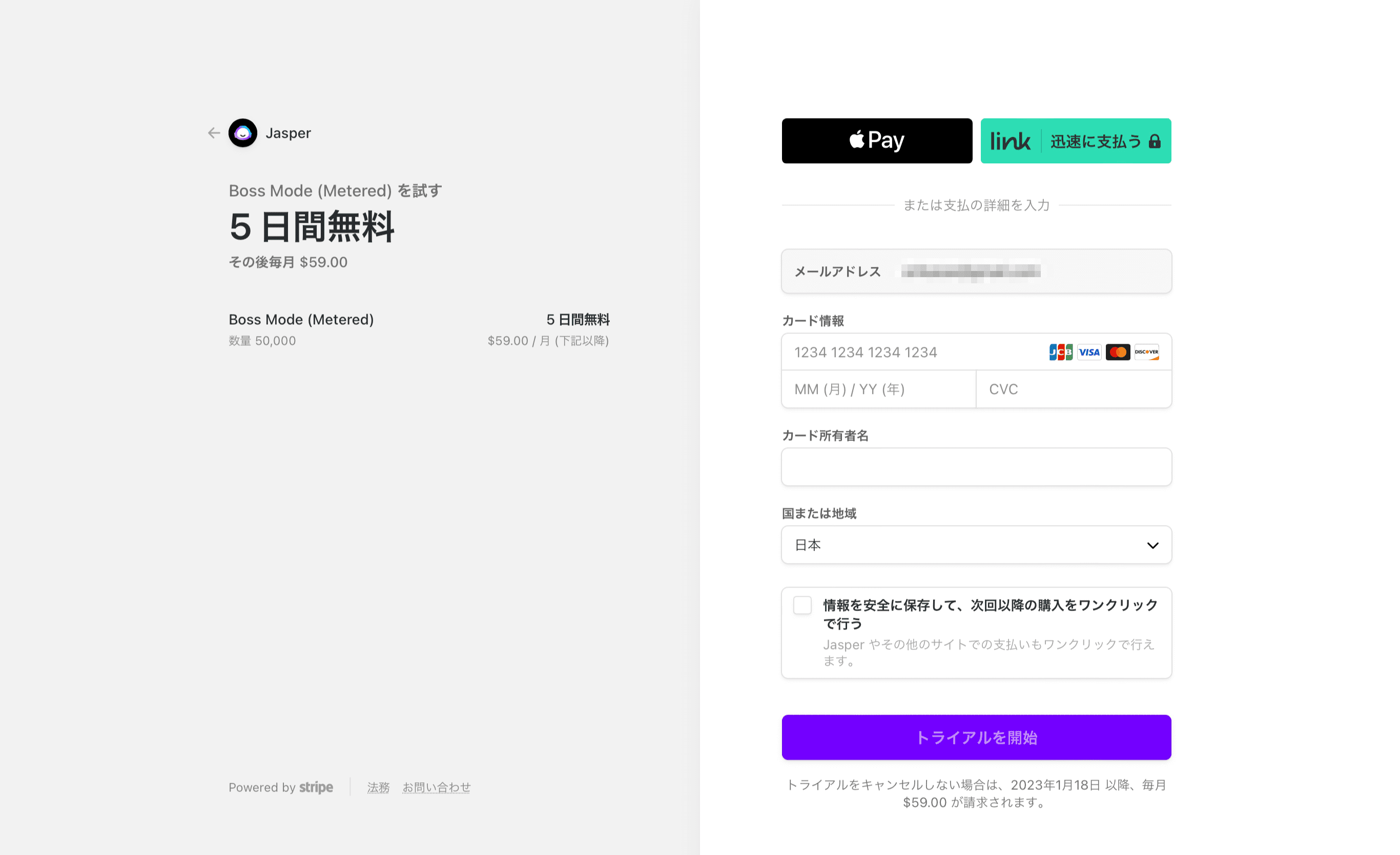The height and width of the screenshot is (855, 1400).
Task: Click the lock icon on the Link button
Action: point(1155,141)
